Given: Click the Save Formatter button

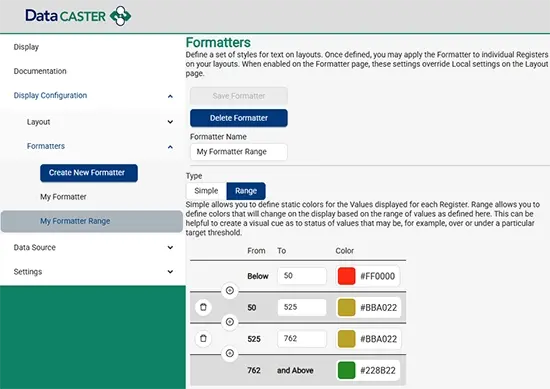Looking at the screenshot, I should [239, 96].
